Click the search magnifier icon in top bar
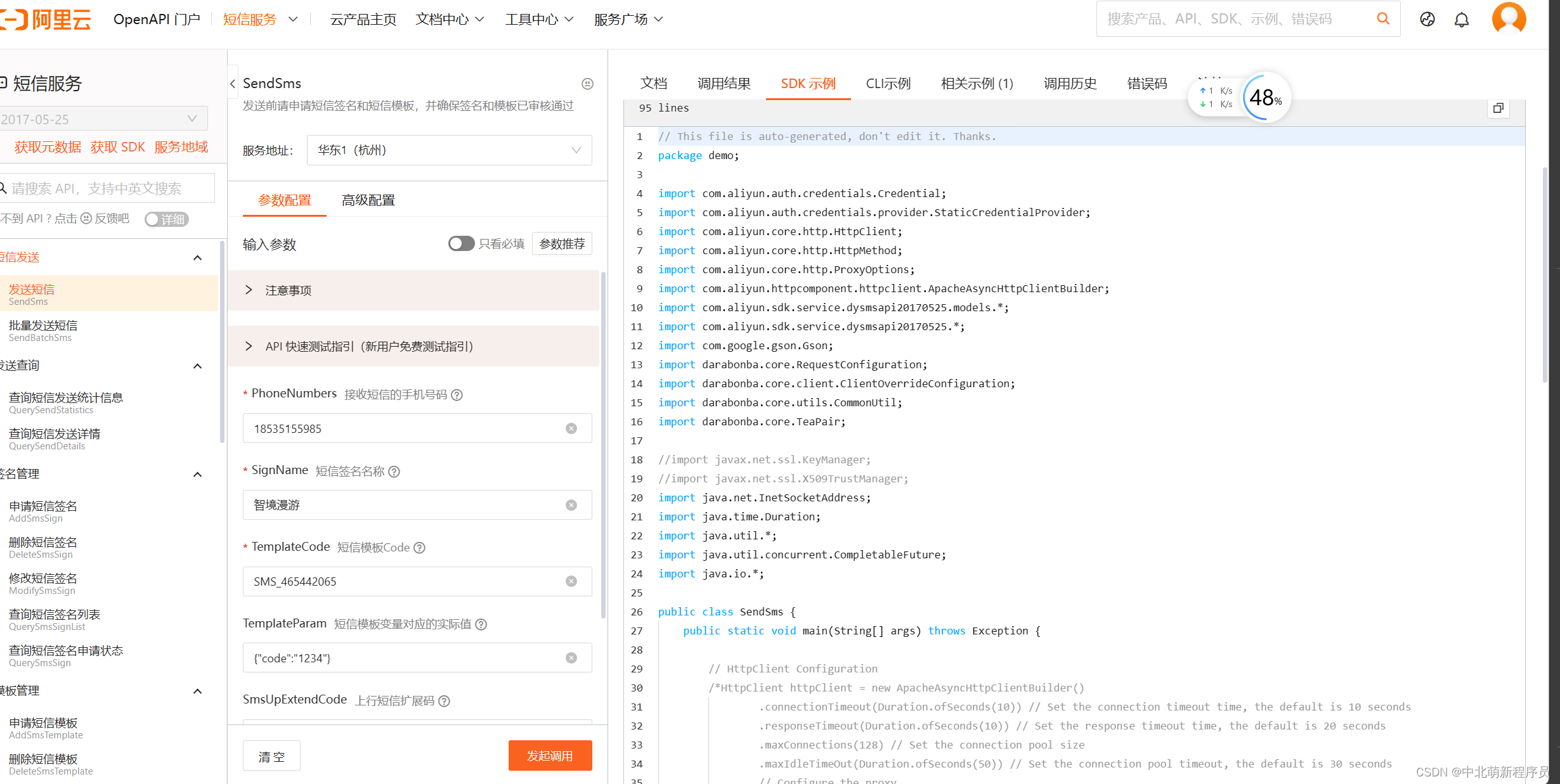Screen dimensions: 1560x784 coord(1383,19)
